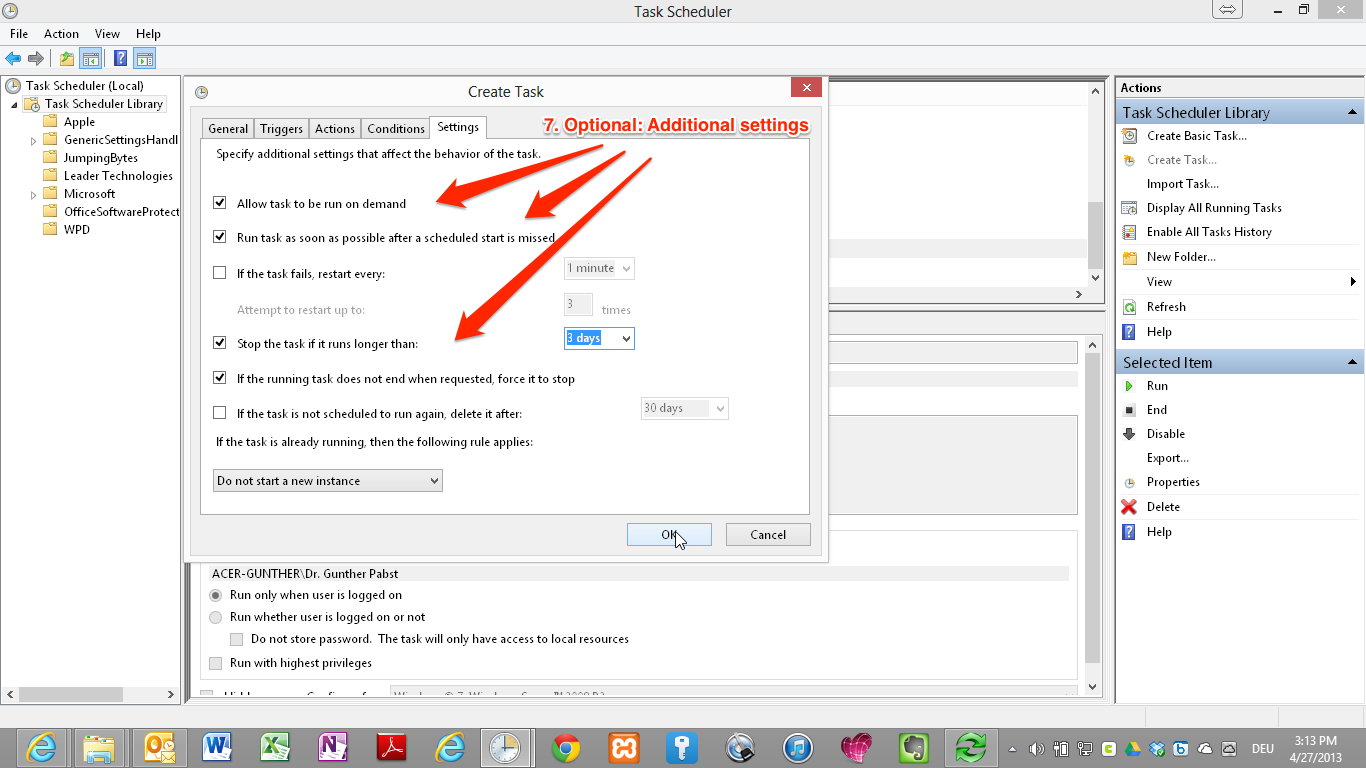The height and width of the screenshot is (768, 1366).
Task: Check delete task if not scheduled again
Action: click(220, 413)
